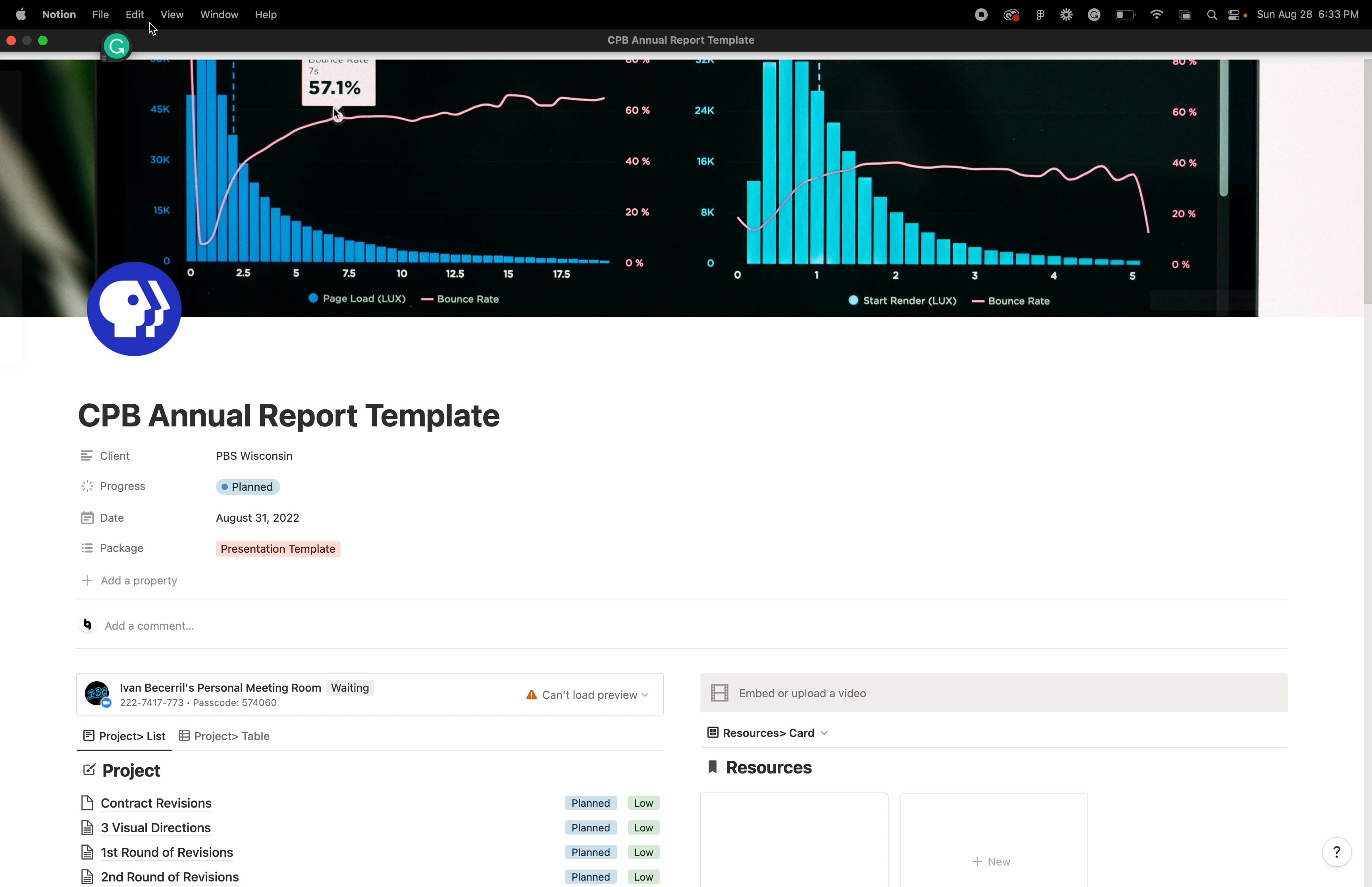The width and height of the screenshot is (1372, 887).
Task: Open the 3 Visual Directions page link
Action: (156, 828)
